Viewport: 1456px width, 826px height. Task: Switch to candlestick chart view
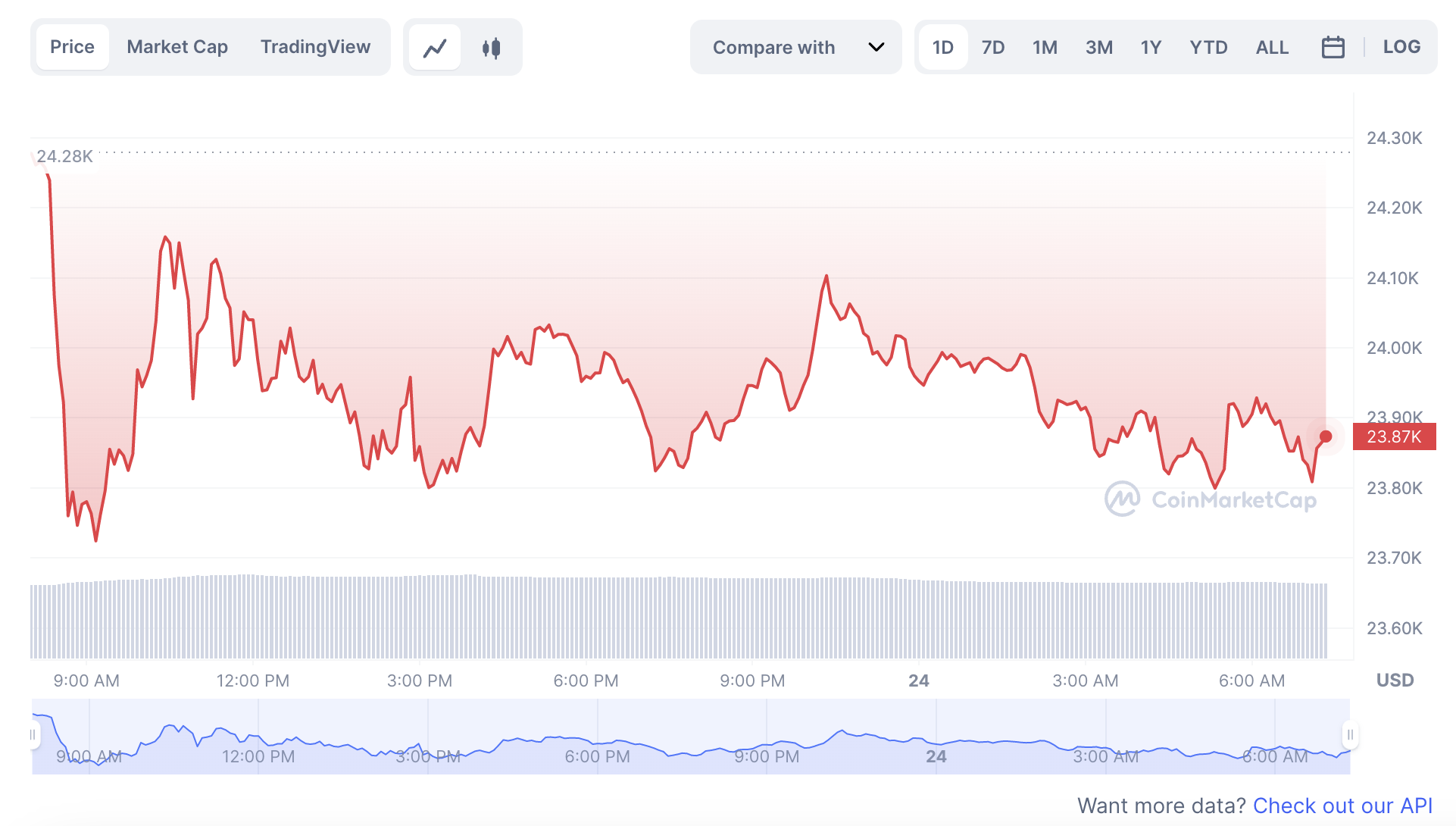pos(491,47)
